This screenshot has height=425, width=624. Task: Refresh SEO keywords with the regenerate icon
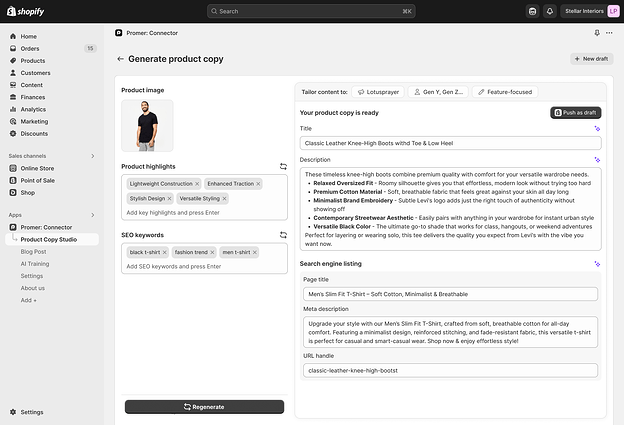tap(283, 235)
